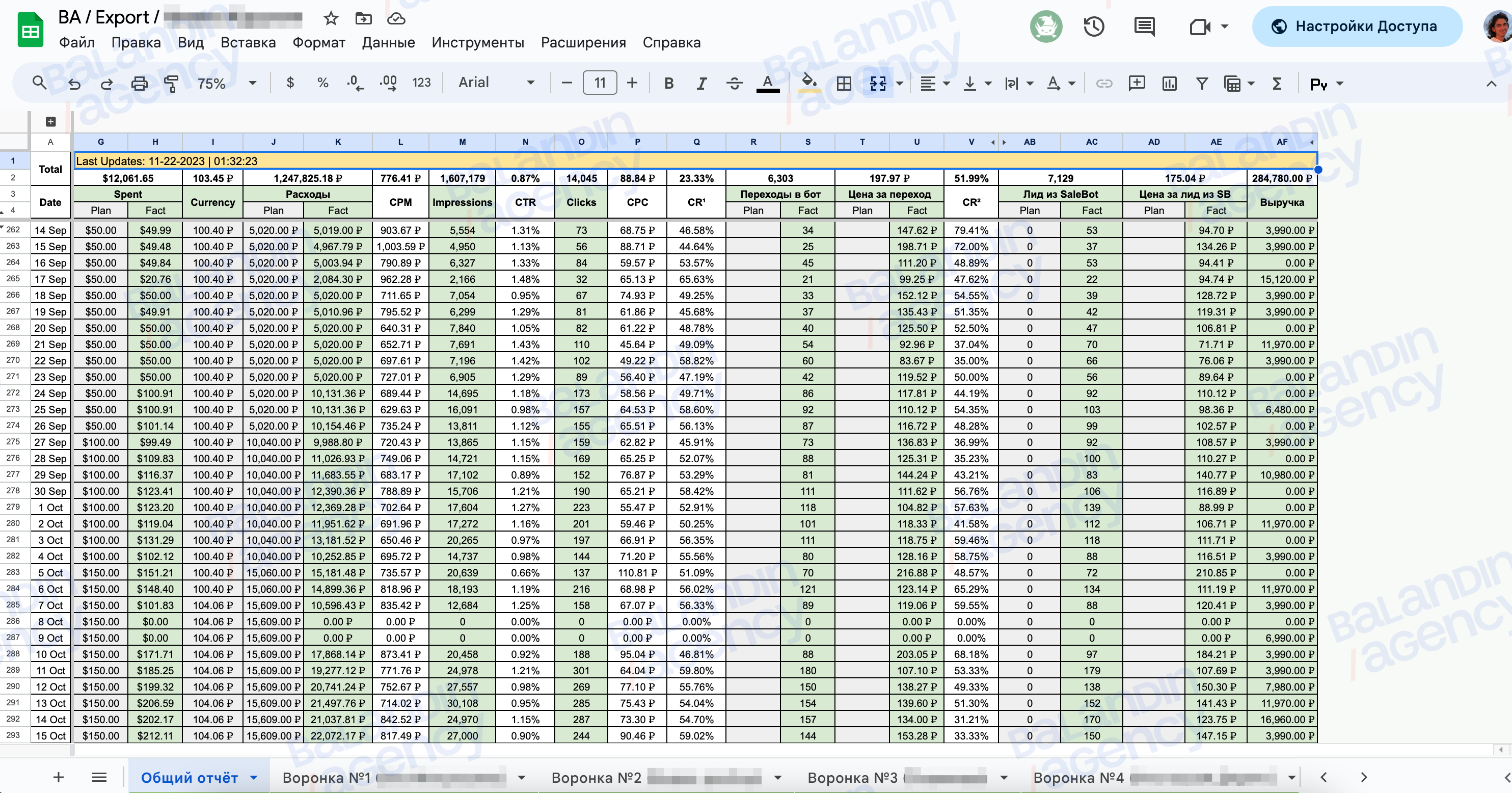
Task: Open the Правка menu
Action: pyautogui.click(x=136, y=42)
